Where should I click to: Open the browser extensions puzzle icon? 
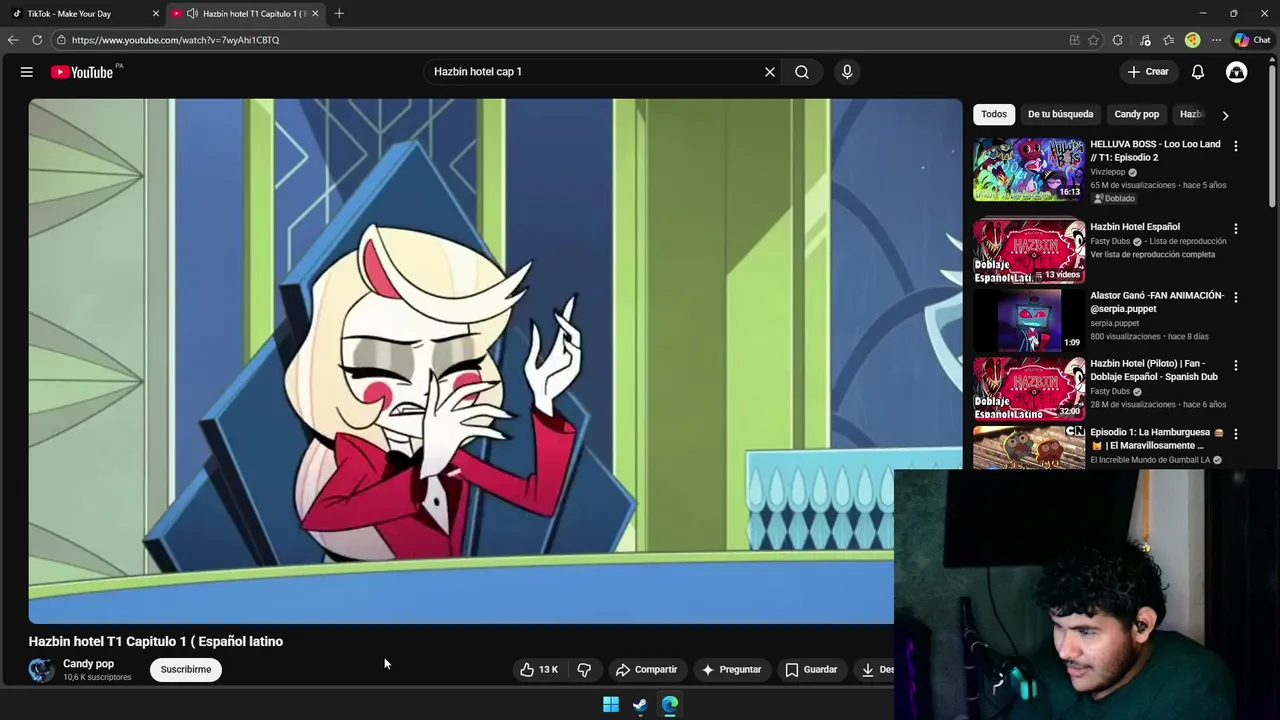point(1117,40)
